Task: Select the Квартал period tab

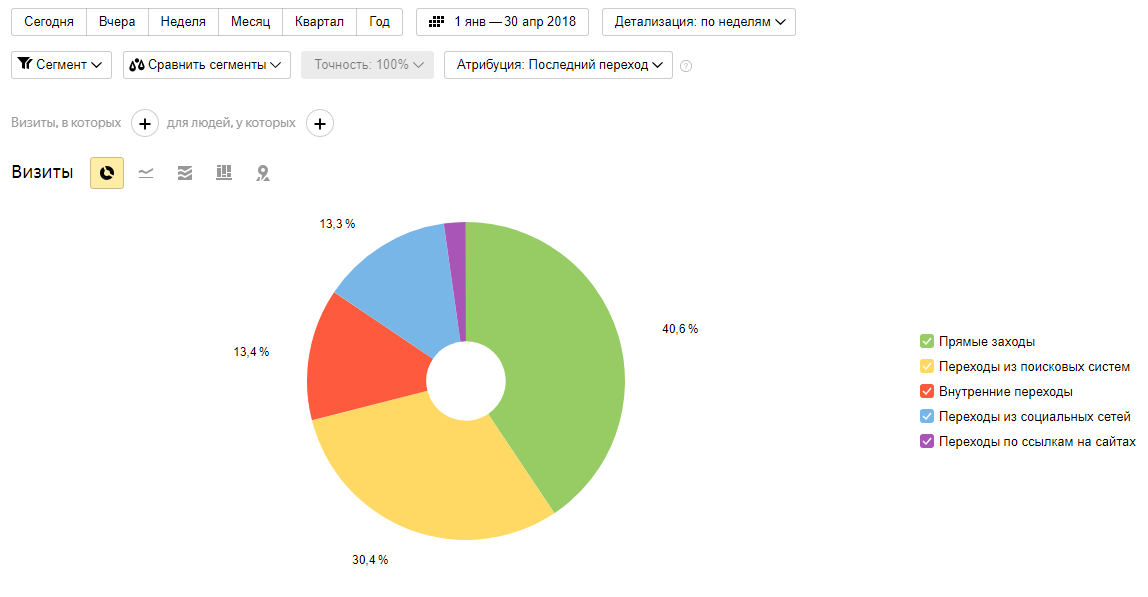Action: (x=319, y=22)
